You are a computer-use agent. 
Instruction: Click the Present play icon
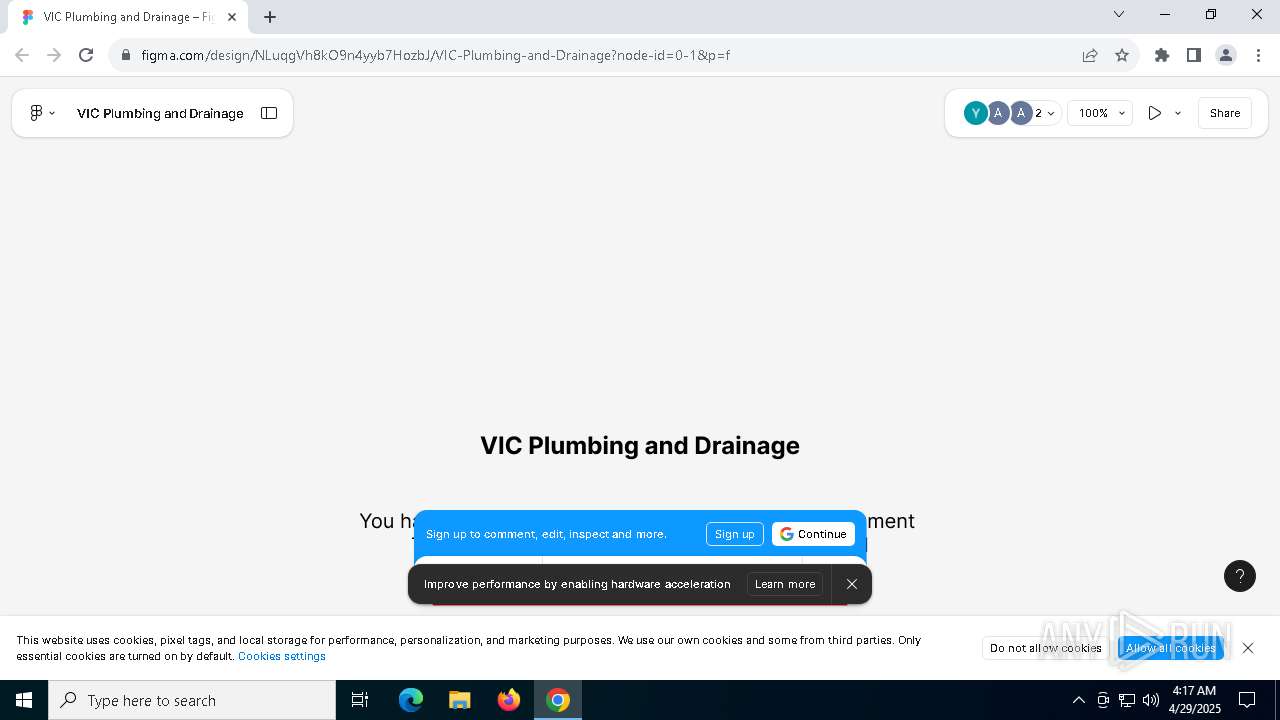[1154, 113]
